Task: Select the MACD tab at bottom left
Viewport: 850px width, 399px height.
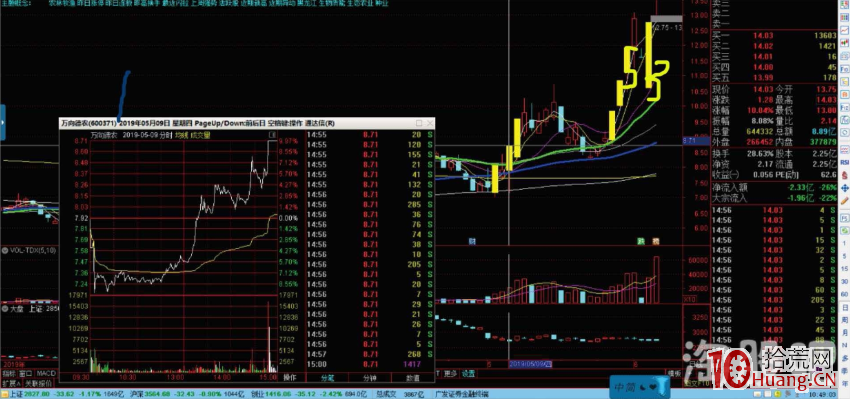Action: (46, 374)
